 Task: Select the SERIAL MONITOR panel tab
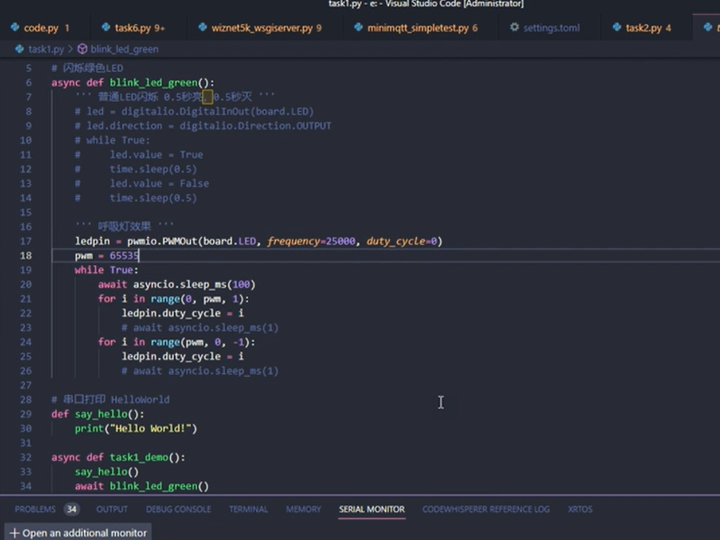point(371,509)
